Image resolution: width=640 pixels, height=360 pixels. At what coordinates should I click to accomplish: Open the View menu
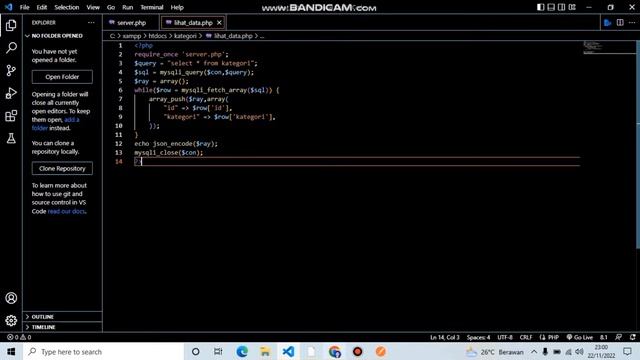(x=93, y=7)
